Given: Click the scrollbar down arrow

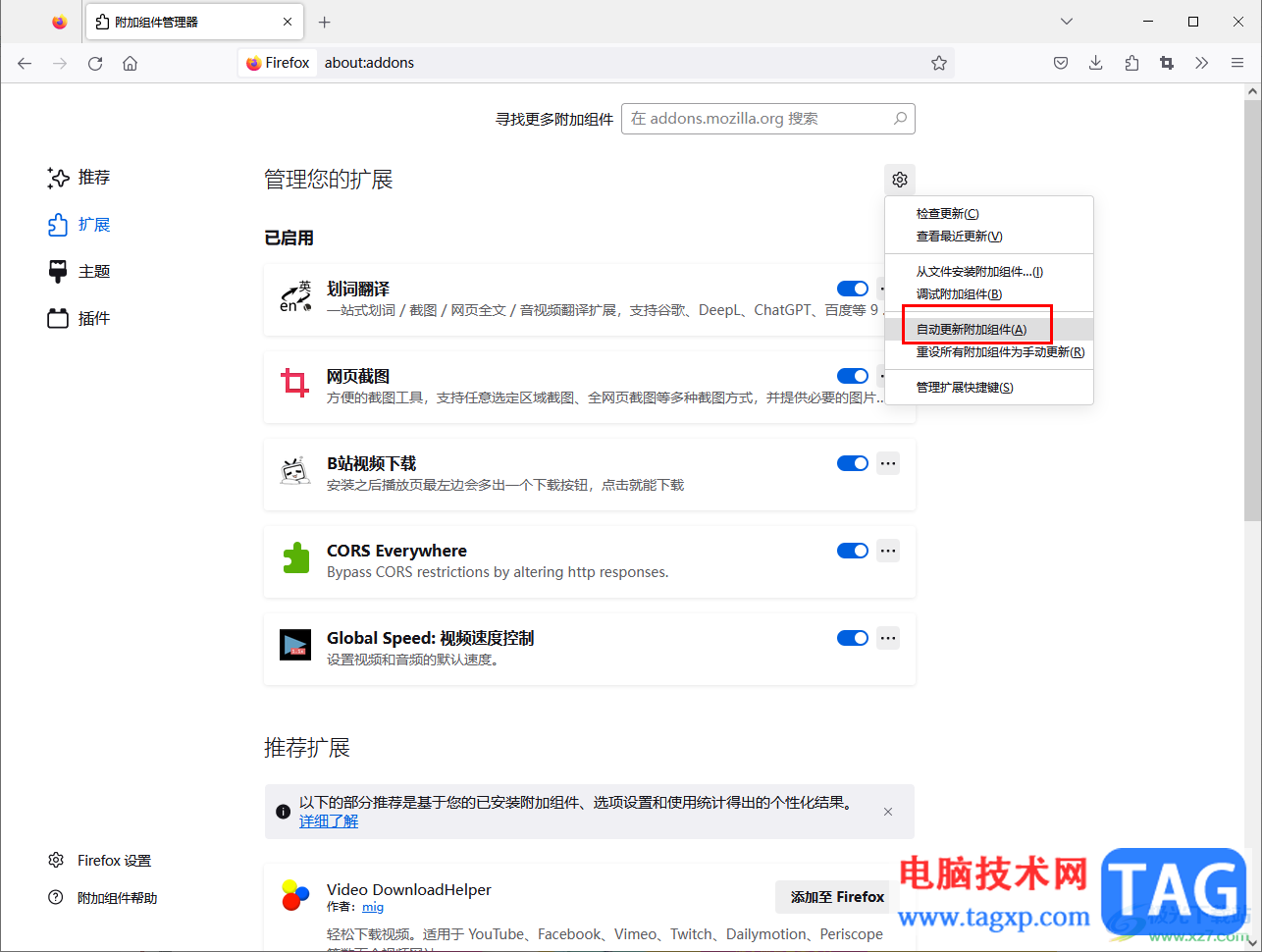Looking at the screenshot, I should click(x=1252, y=943).
